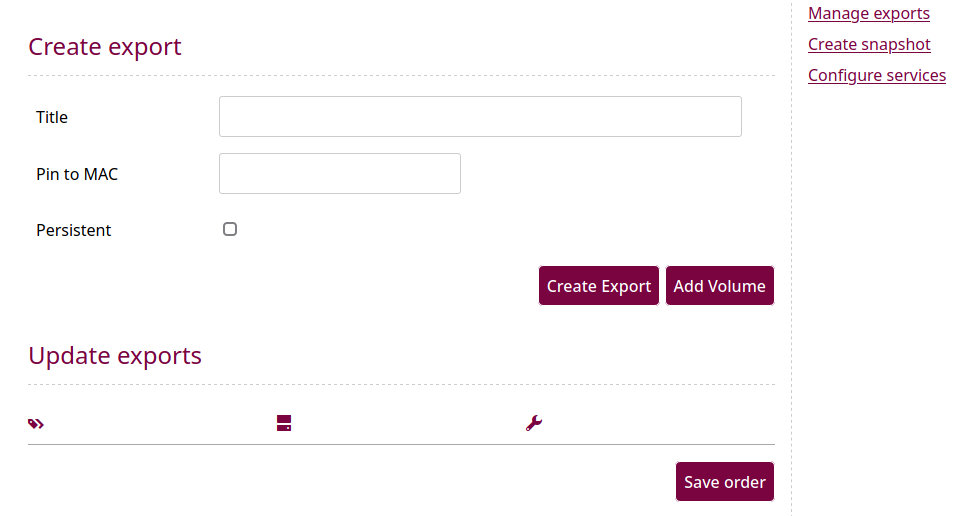Click the Title field label
Screen dimensions: 955x516
(x=52, y=117)
